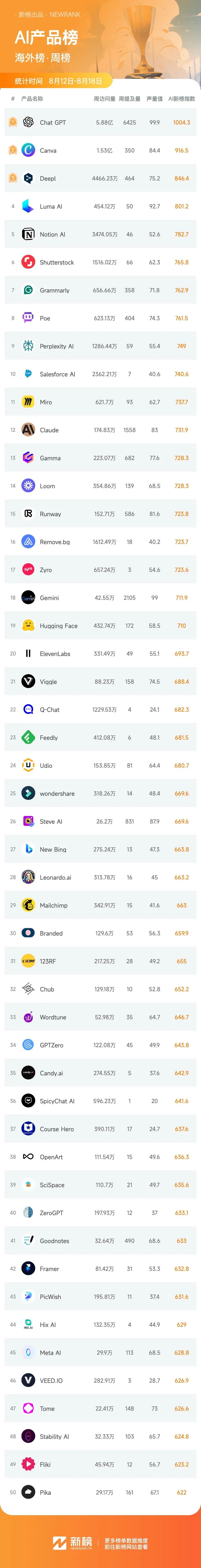Click the Luma AI index score 801.2
201x1568 pixels.
pos(182,206)
